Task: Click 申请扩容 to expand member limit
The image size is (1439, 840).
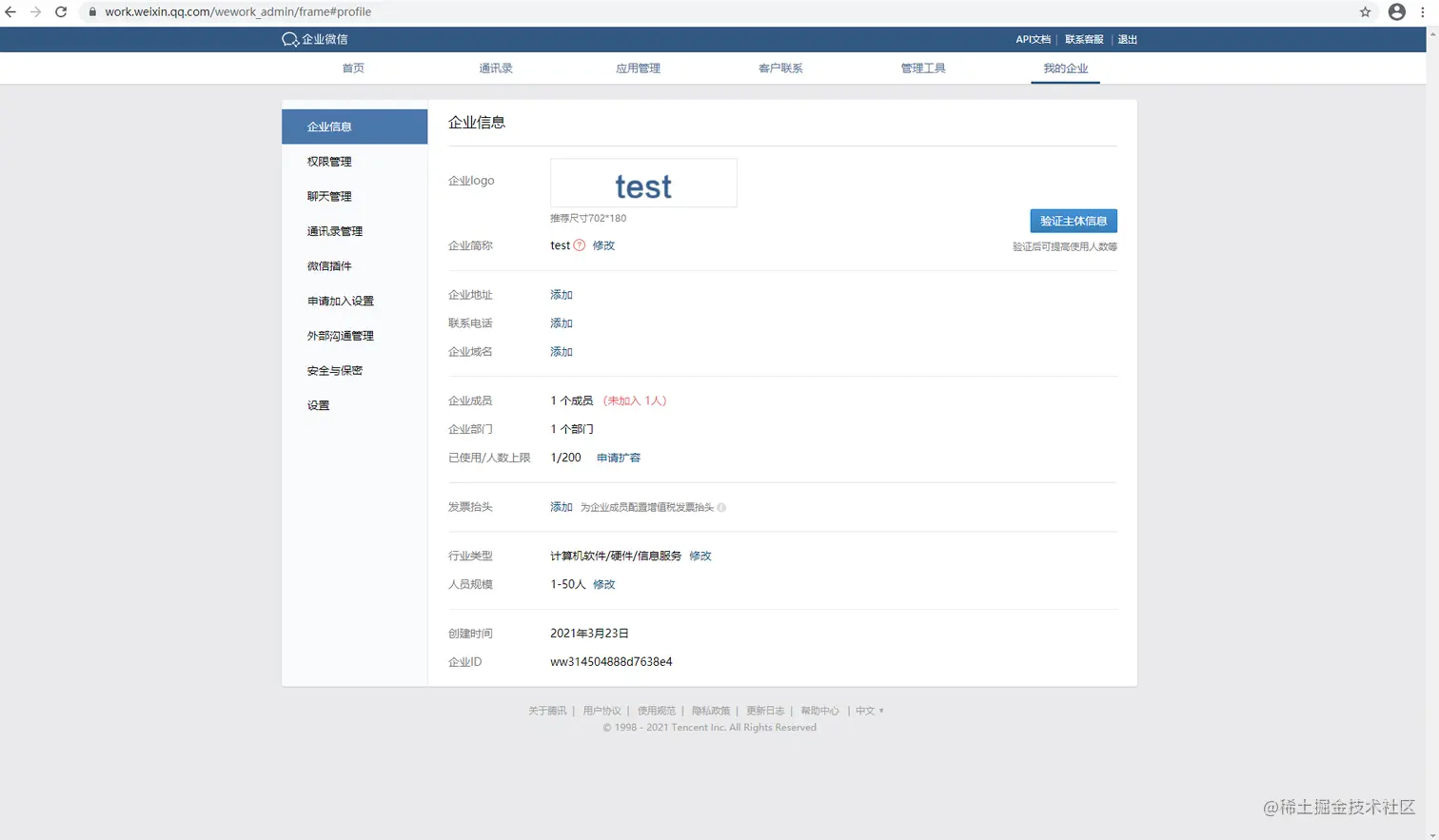Action: tap(617, 457)
